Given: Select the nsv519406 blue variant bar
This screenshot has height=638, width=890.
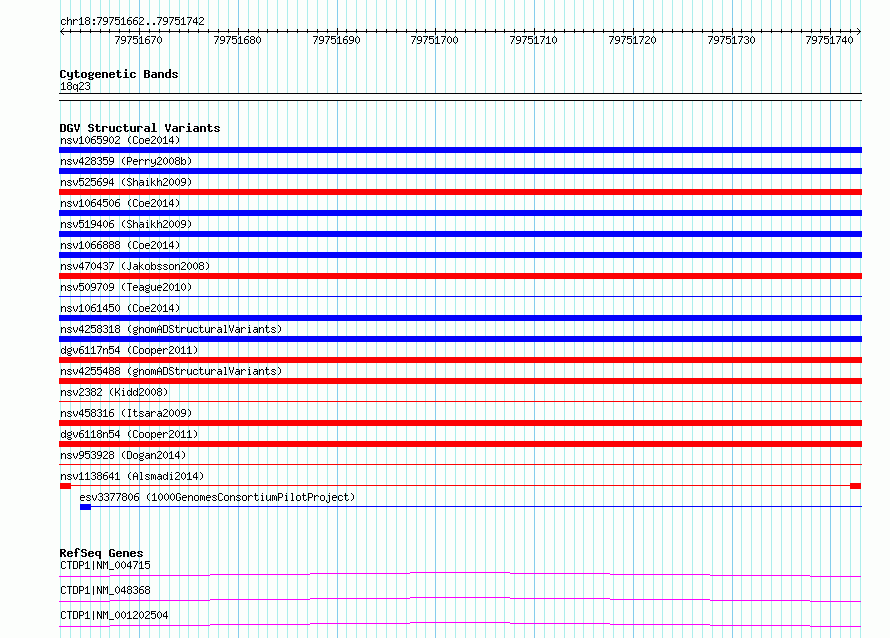Looking at the screenshot, I should 460,234.
